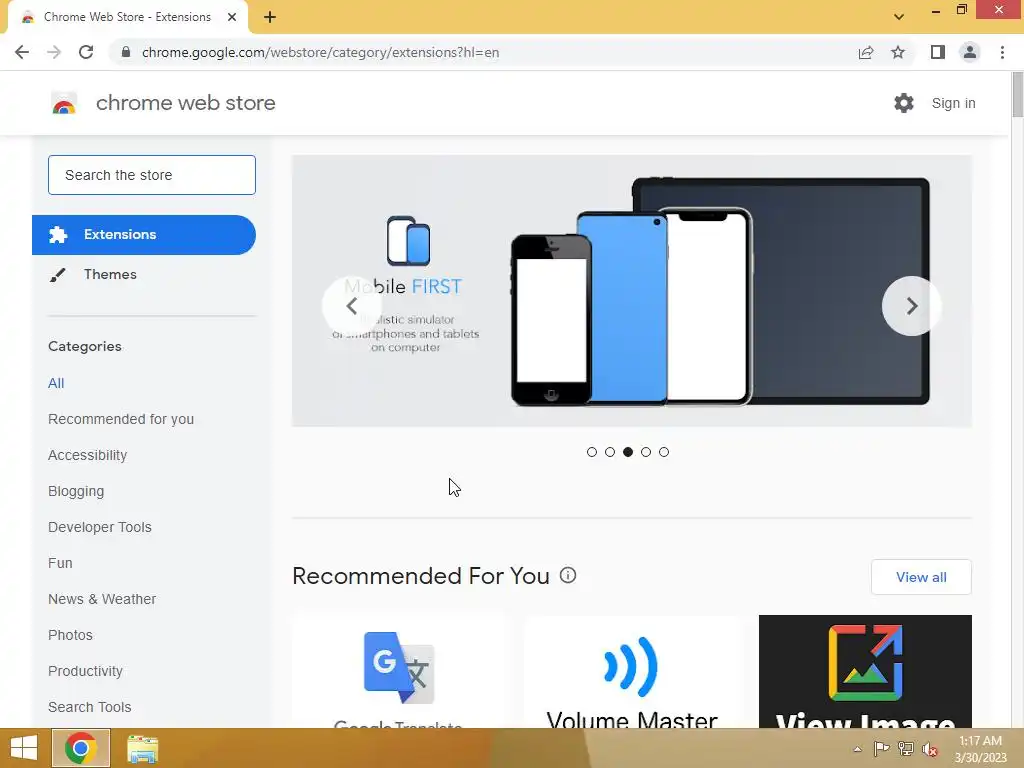1024x768 pixels.
Task: Click the page vertical scrollbar thumb
Action: (x=1017, y=95)
